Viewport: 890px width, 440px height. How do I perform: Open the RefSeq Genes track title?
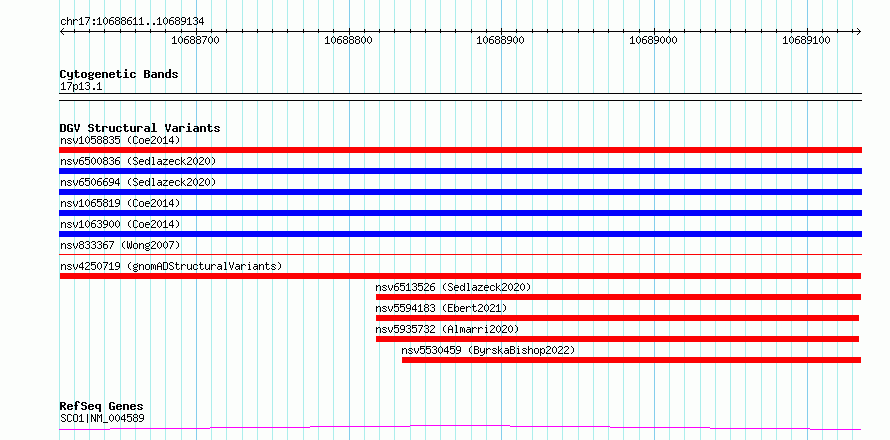[102, 407]
